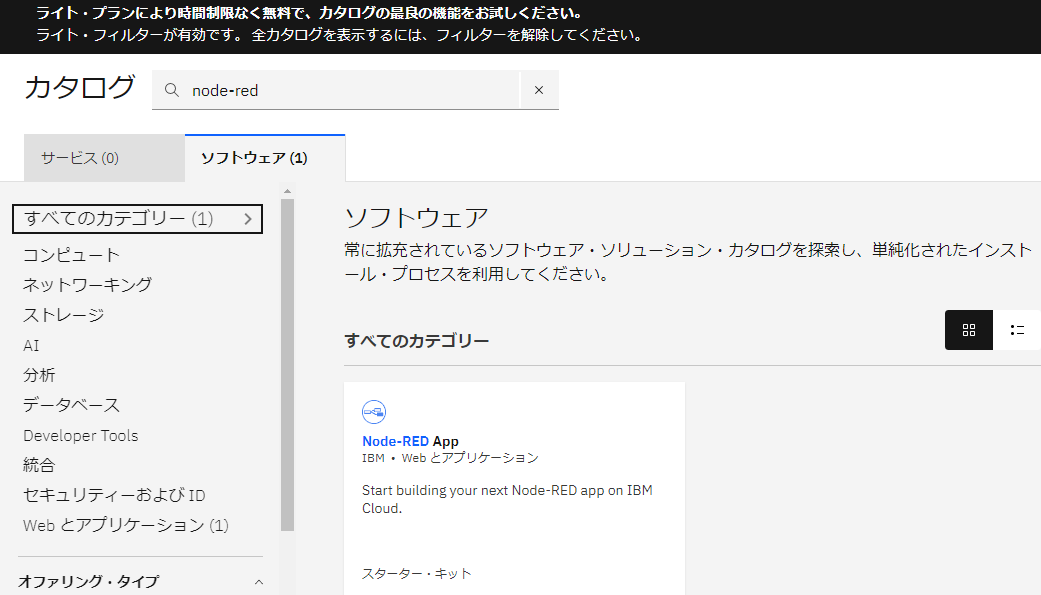Click the Node-RED App description text
Viewport: 1041px width, 595px height.
(507, 499)
